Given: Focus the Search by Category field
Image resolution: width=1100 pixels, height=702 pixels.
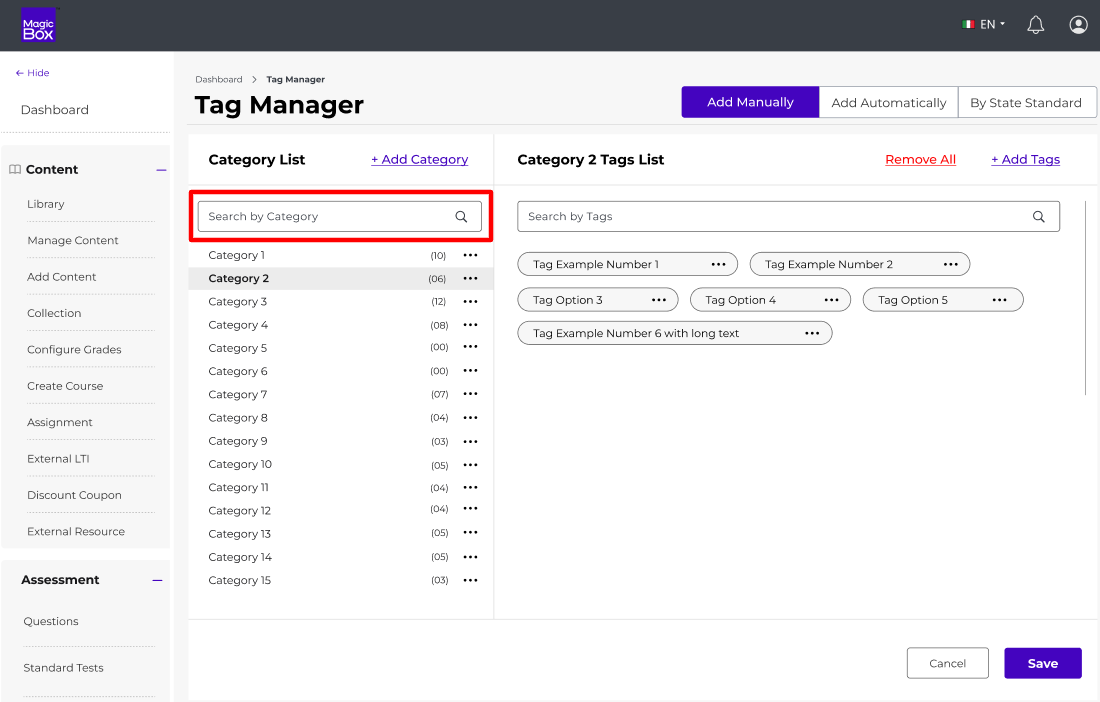Looking at the screenshot, I should (340, 217).
